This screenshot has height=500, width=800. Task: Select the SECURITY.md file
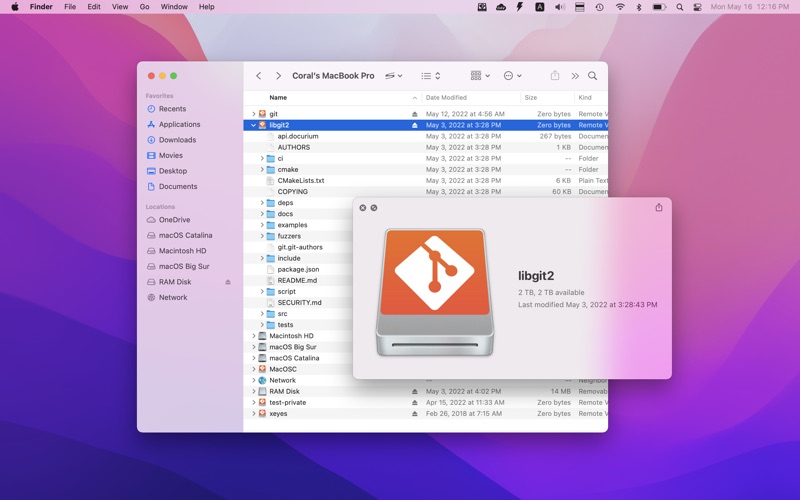[298, 303]
